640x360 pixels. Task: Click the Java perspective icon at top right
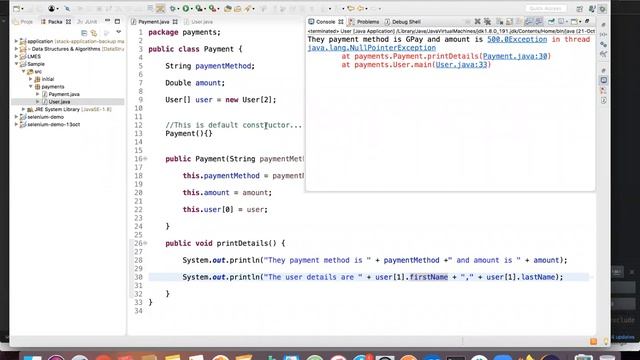click(592, 9)
